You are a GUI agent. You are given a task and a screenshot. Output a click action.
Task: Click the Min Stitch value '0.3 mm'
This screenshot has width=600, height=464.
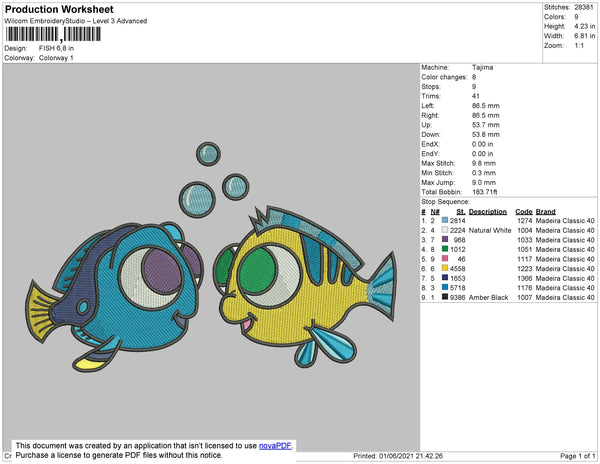point(484,173)
